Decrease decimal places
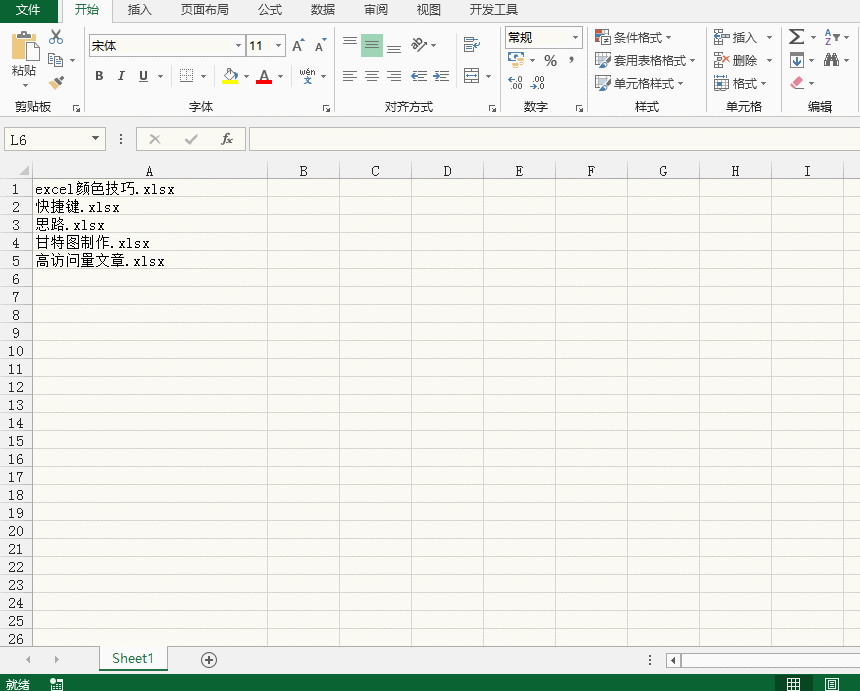 click(538, 83)
